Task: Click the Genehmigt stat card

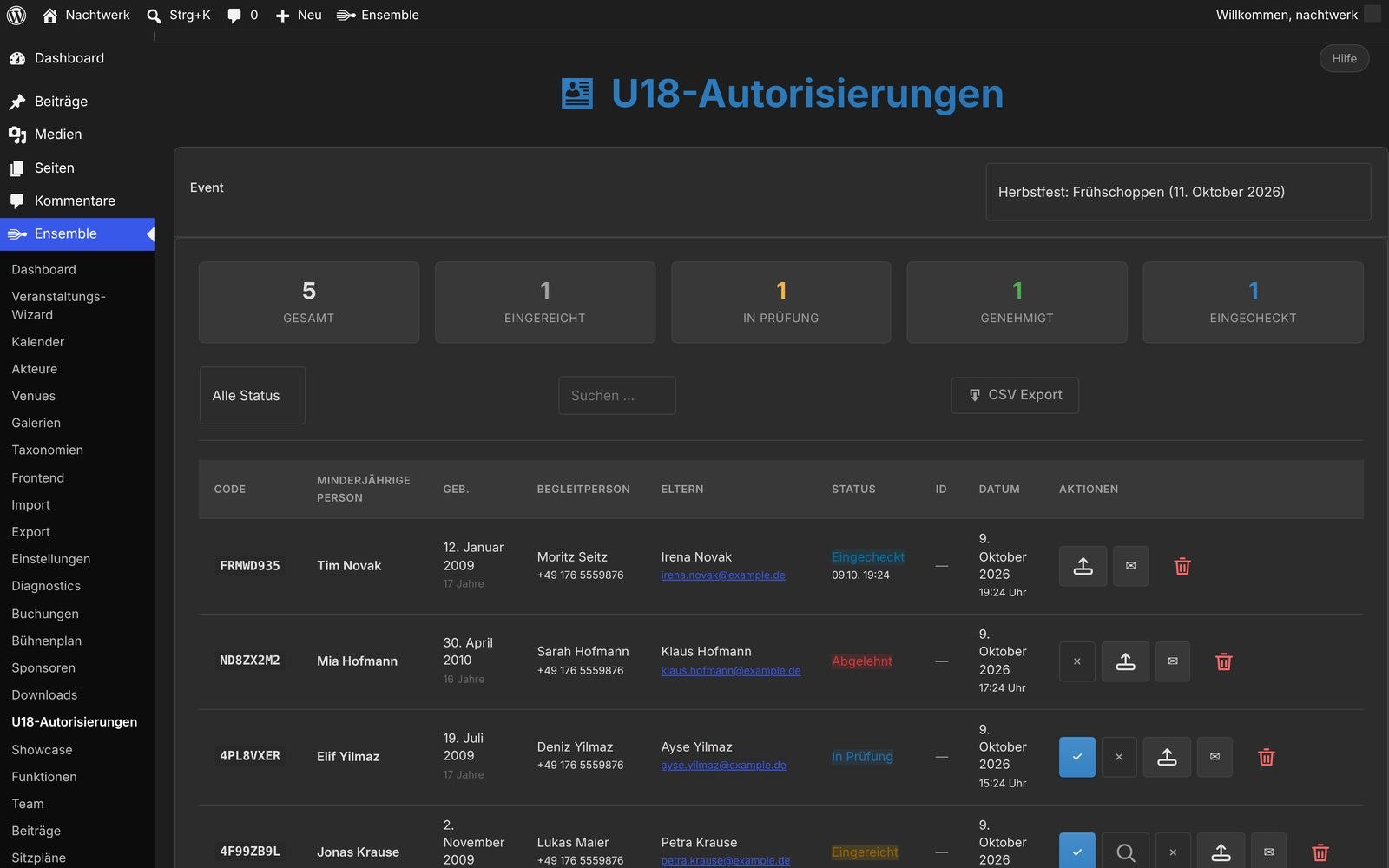Action: point(1017,302)
